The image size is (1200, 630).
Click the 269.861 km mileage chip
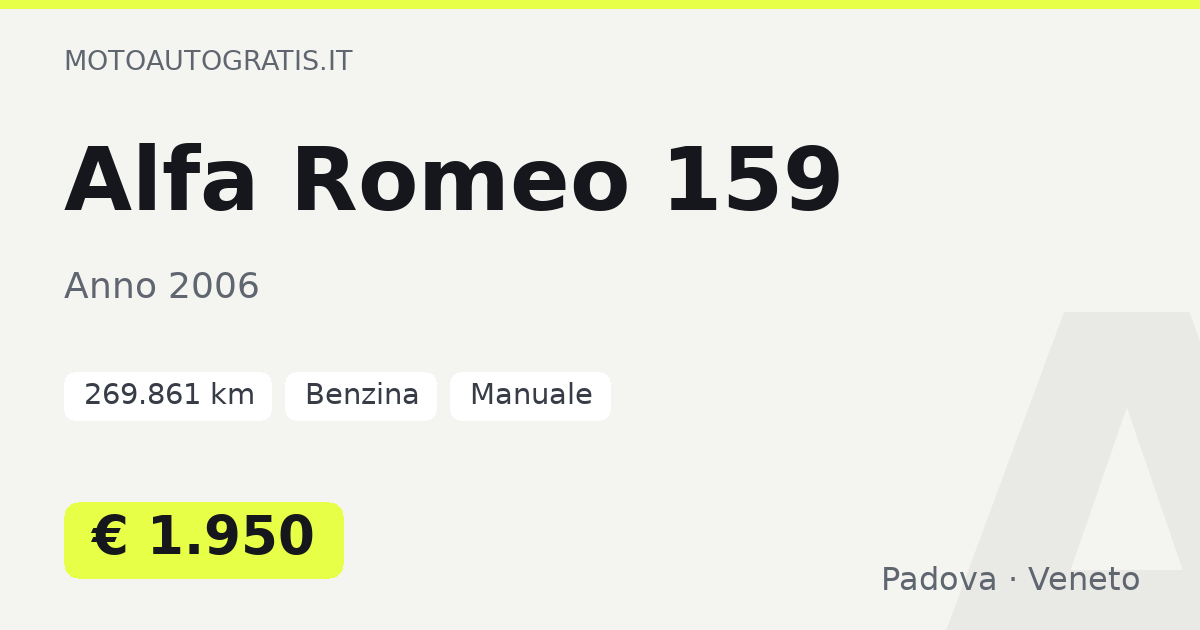coord(168,396)
